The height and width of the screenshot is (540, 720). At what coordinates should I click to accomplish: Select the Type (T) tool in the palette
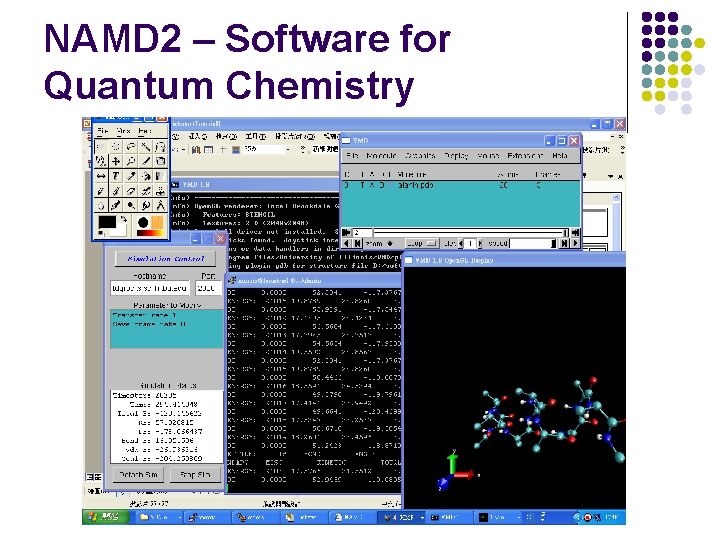pyautogui.click(x=116, y=176)
